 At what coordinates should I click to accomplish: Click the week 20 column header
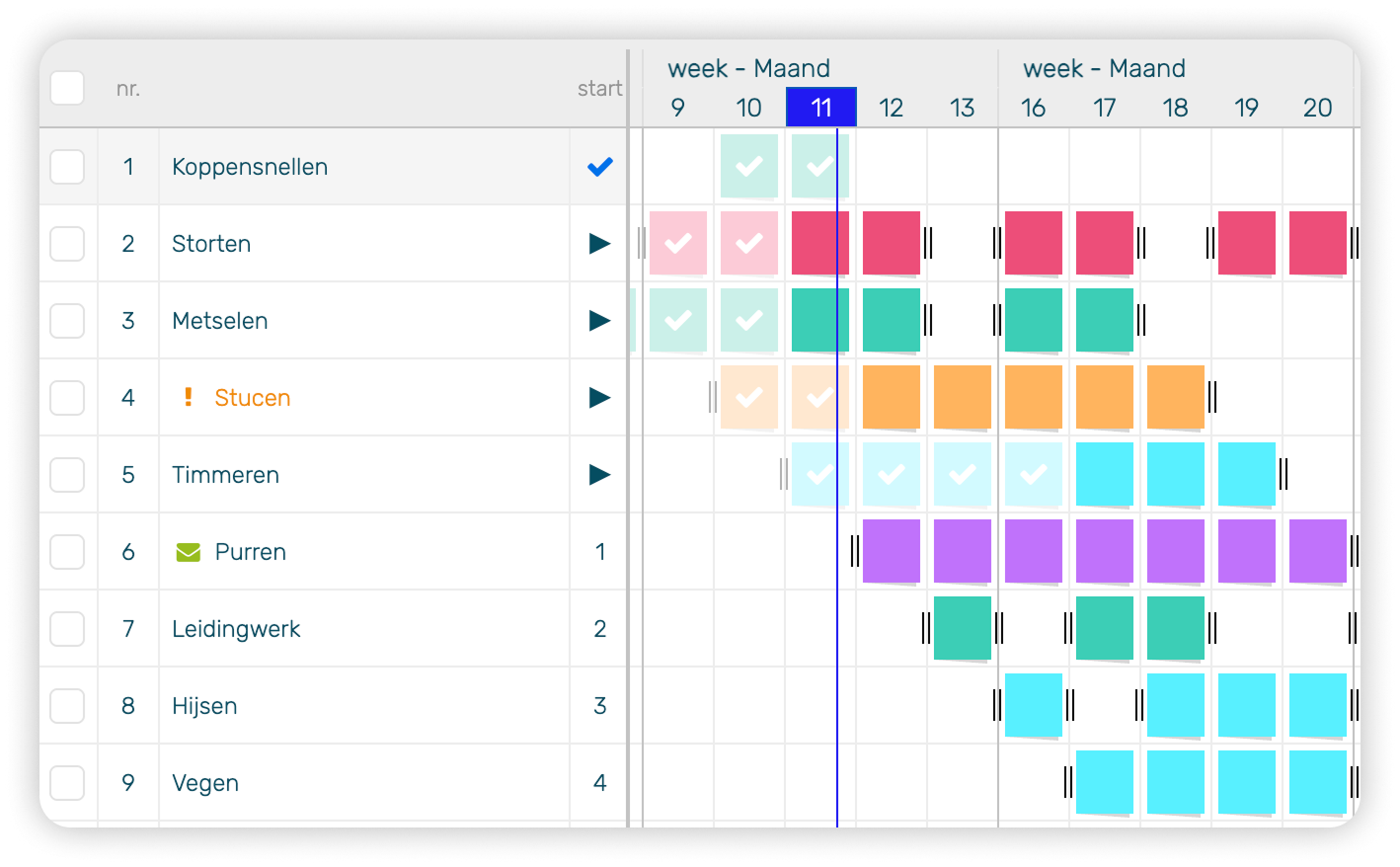(x=1318, y=108)
